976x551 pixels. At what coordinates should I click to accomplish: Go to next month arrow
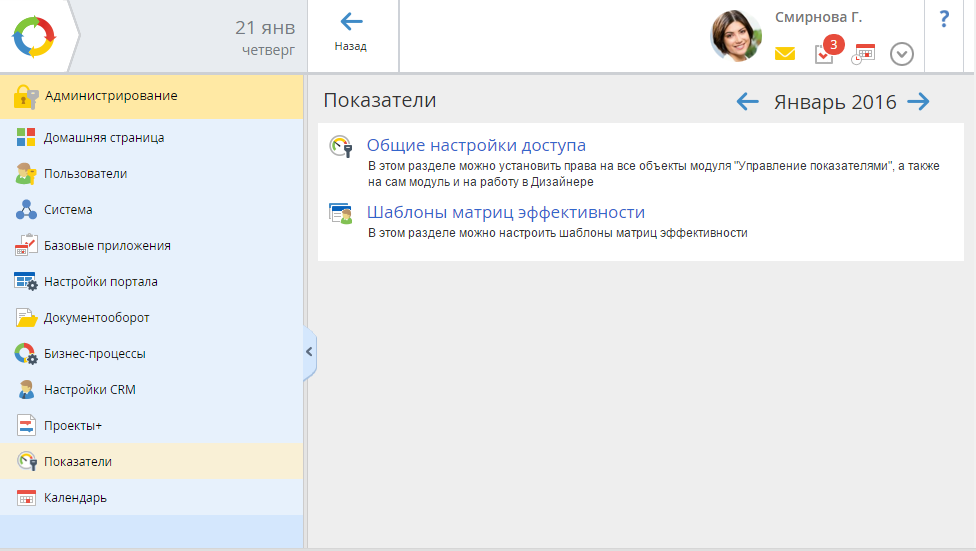pyautogui.click(x=918, y=101)
